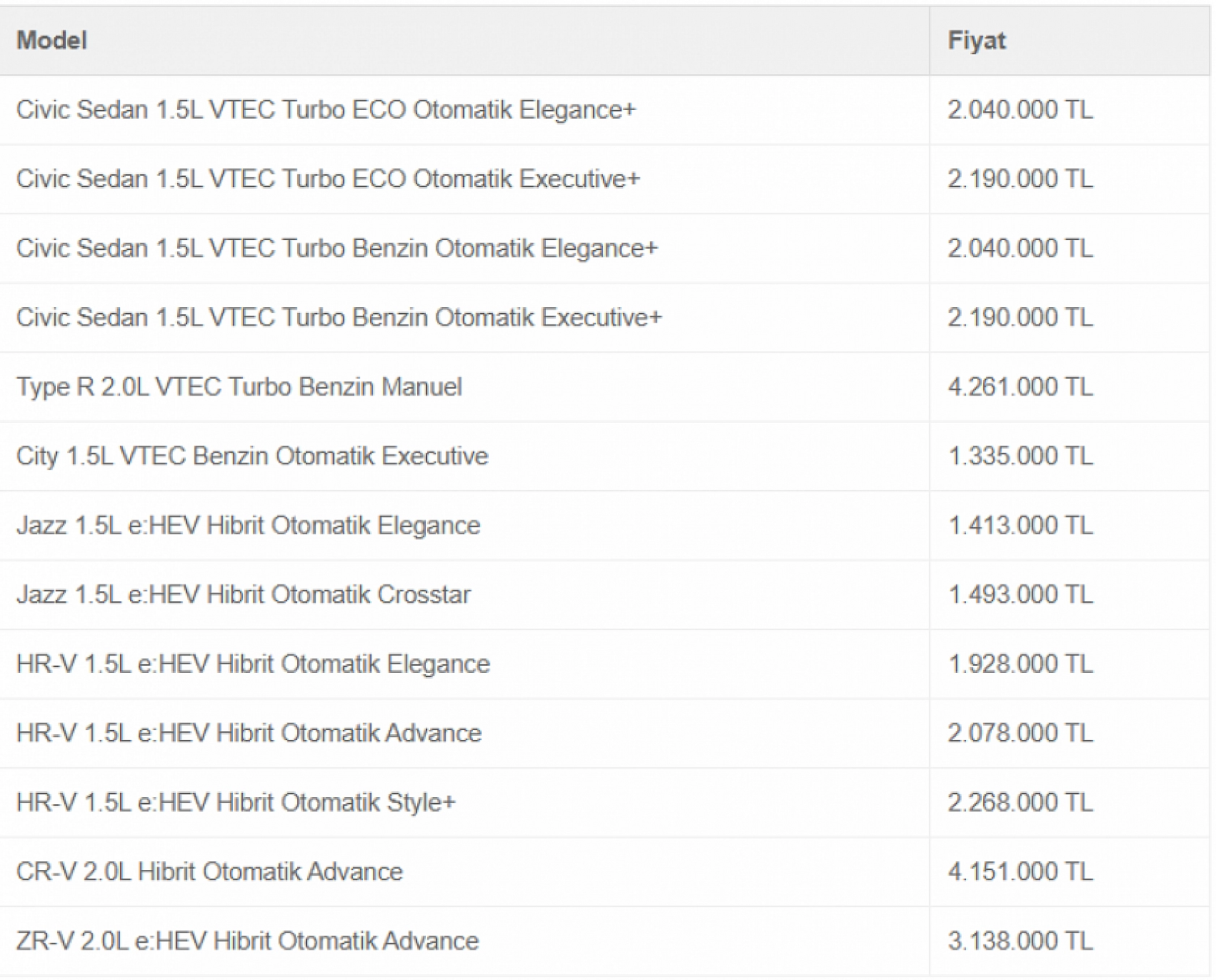Select HR-V e:HEV Hibrit Otomatik Advance
The height and width of the screenshot is (980, 1216).
coord(249,734)
